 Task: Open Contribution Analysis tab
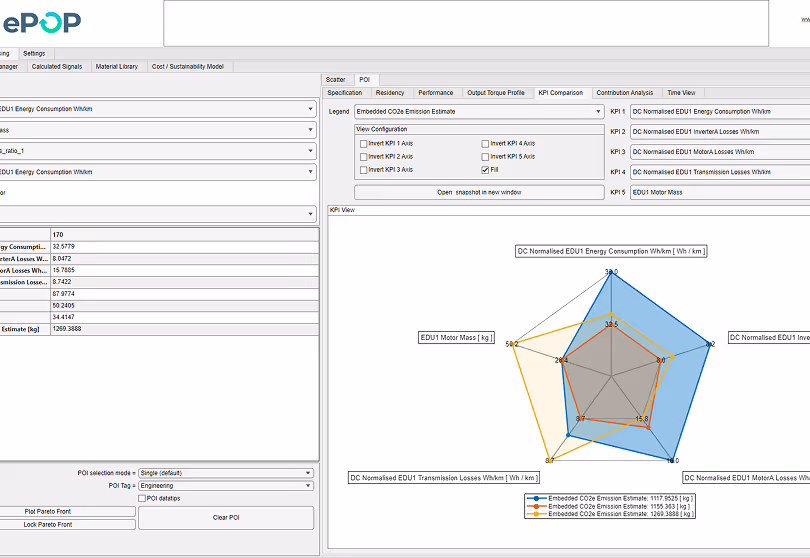[625, 92]
